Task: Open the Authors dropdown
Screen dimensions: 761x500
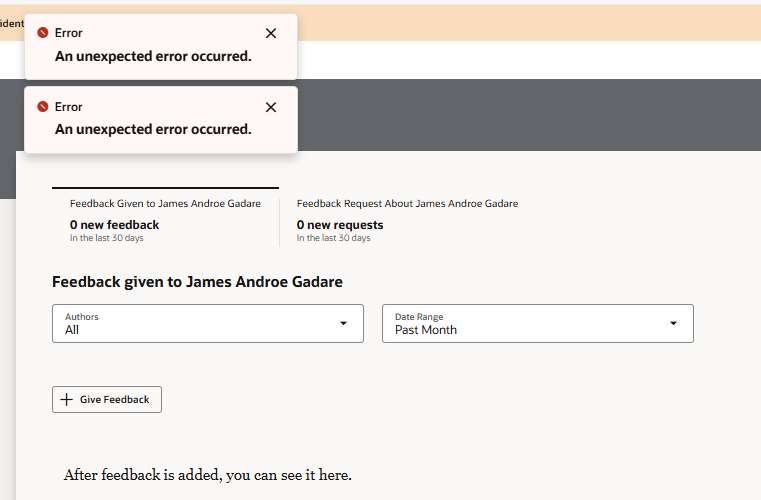Action: click(208, 323)
